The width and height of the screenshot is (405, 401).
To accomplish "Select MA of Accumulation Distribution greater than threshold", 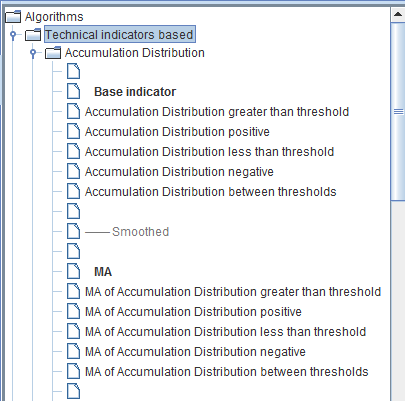I will tap(233, 292).
